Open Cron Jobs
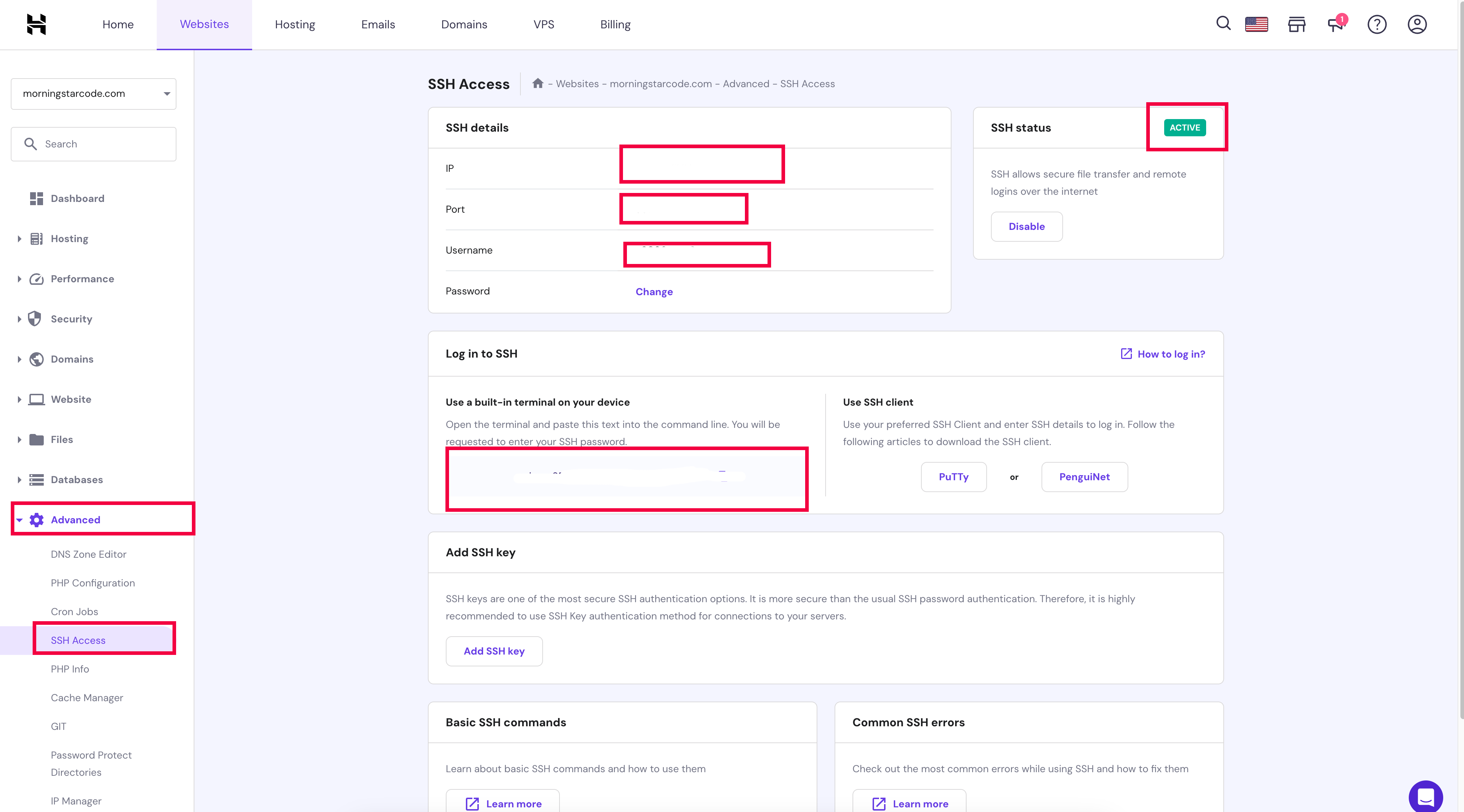This screenshot has width=1464, height=812. click(x=75, y=612)
